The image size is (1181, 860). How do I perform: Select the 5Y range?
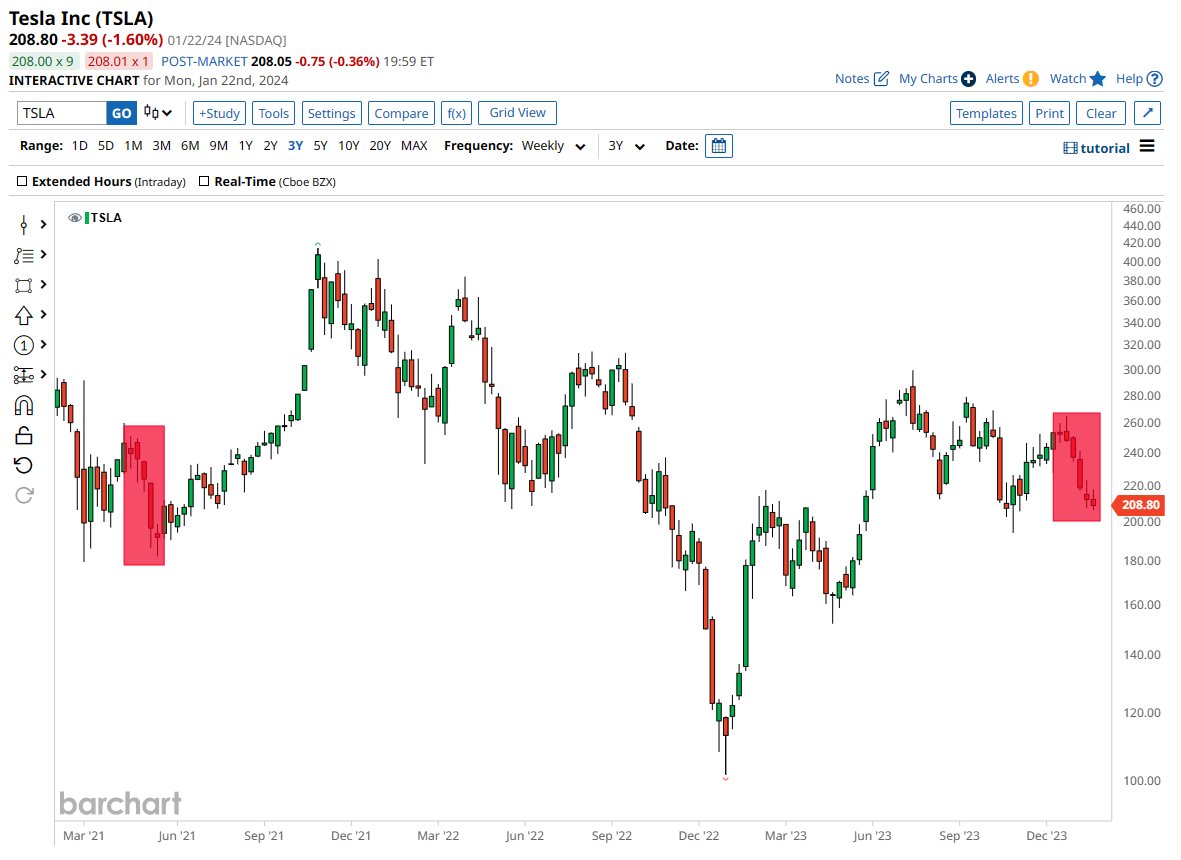pyautogui.click(x=320, y=146)
